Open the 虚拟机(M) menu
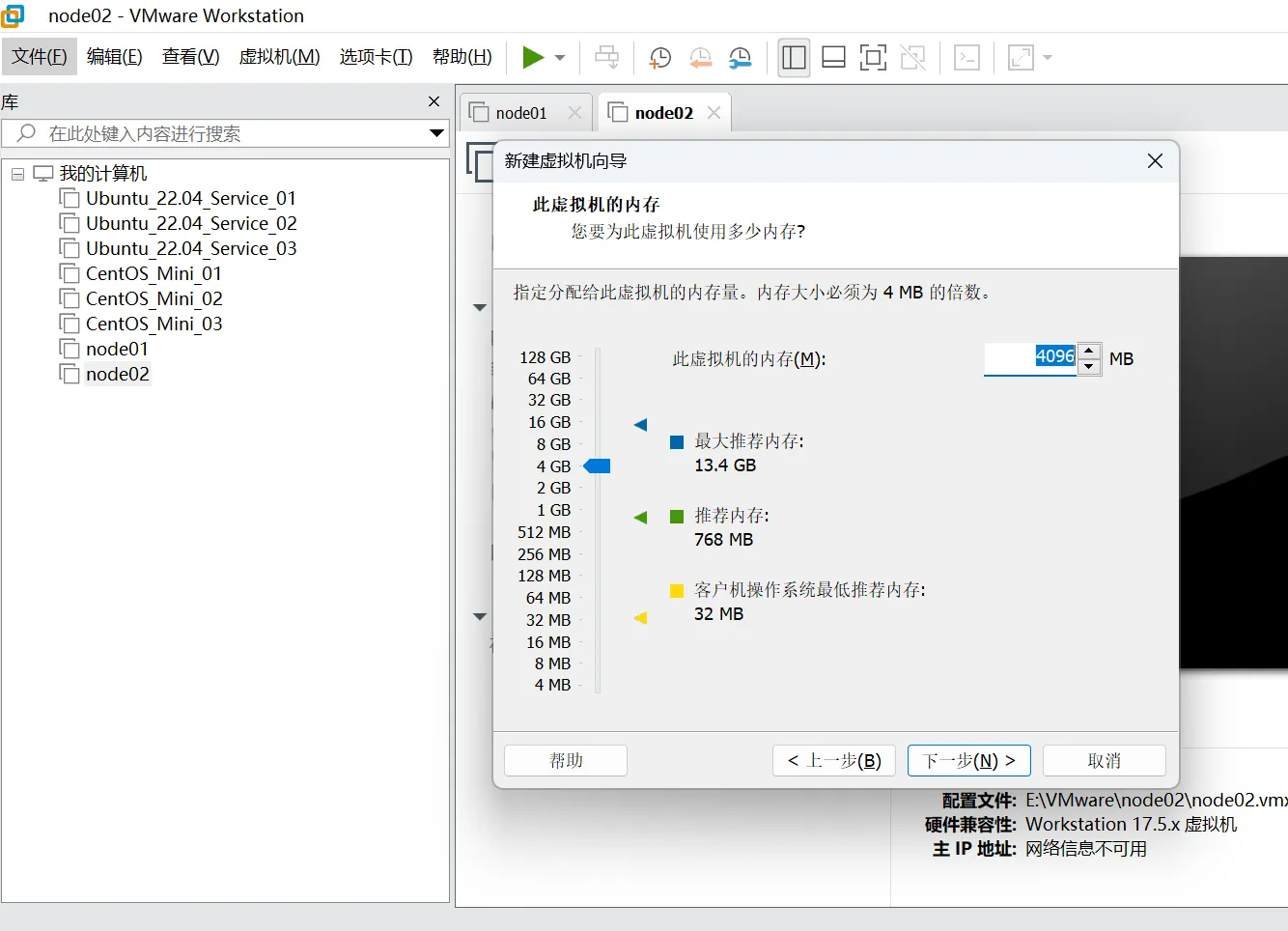Viewport: 1288px width, 931px height. point(279,57)
